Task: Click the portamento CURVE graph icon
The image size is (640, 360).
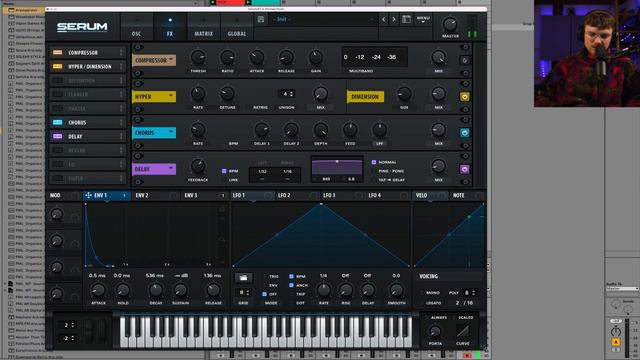Action: (x=463, y=331)
